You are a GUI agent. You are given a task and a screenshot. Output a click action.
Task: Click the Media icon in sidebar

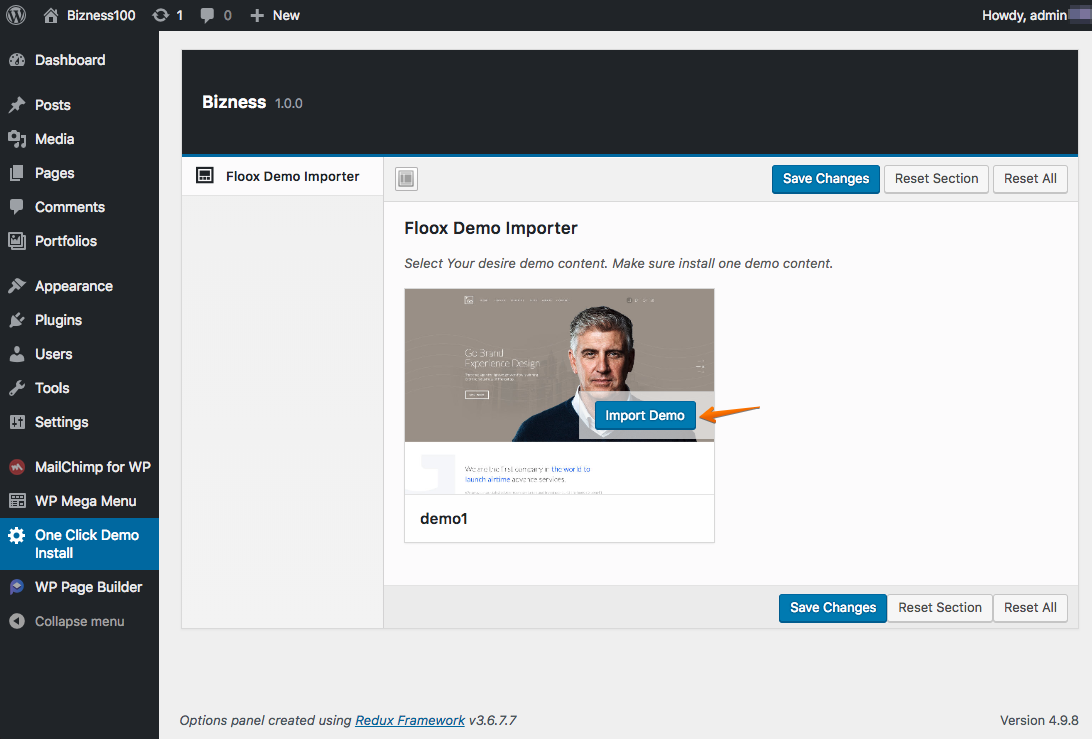[17, 139]
